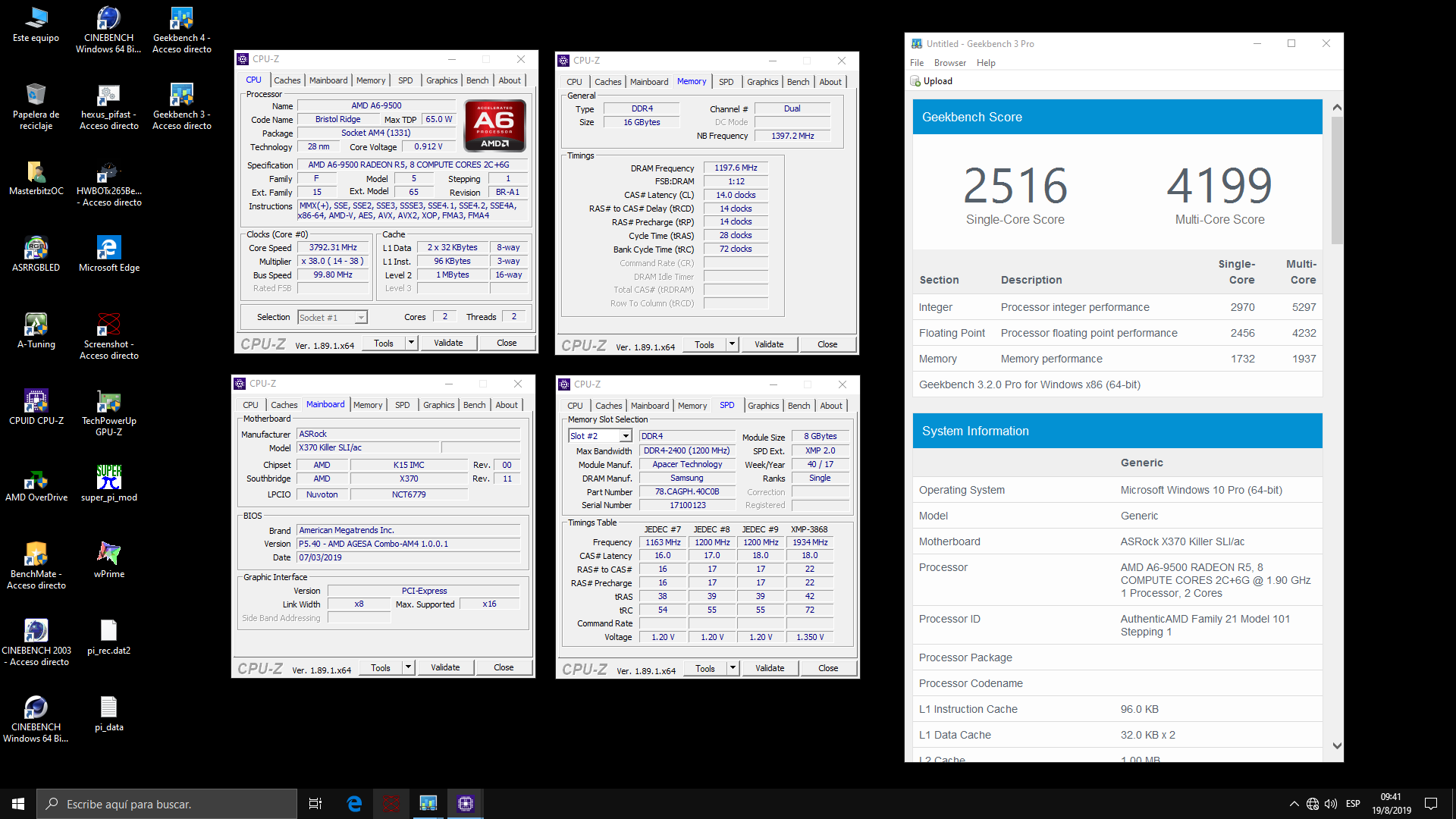Click the network icon in the system tray
Viewport: 1456px width, 819px height.
[x=1313, y=804]
